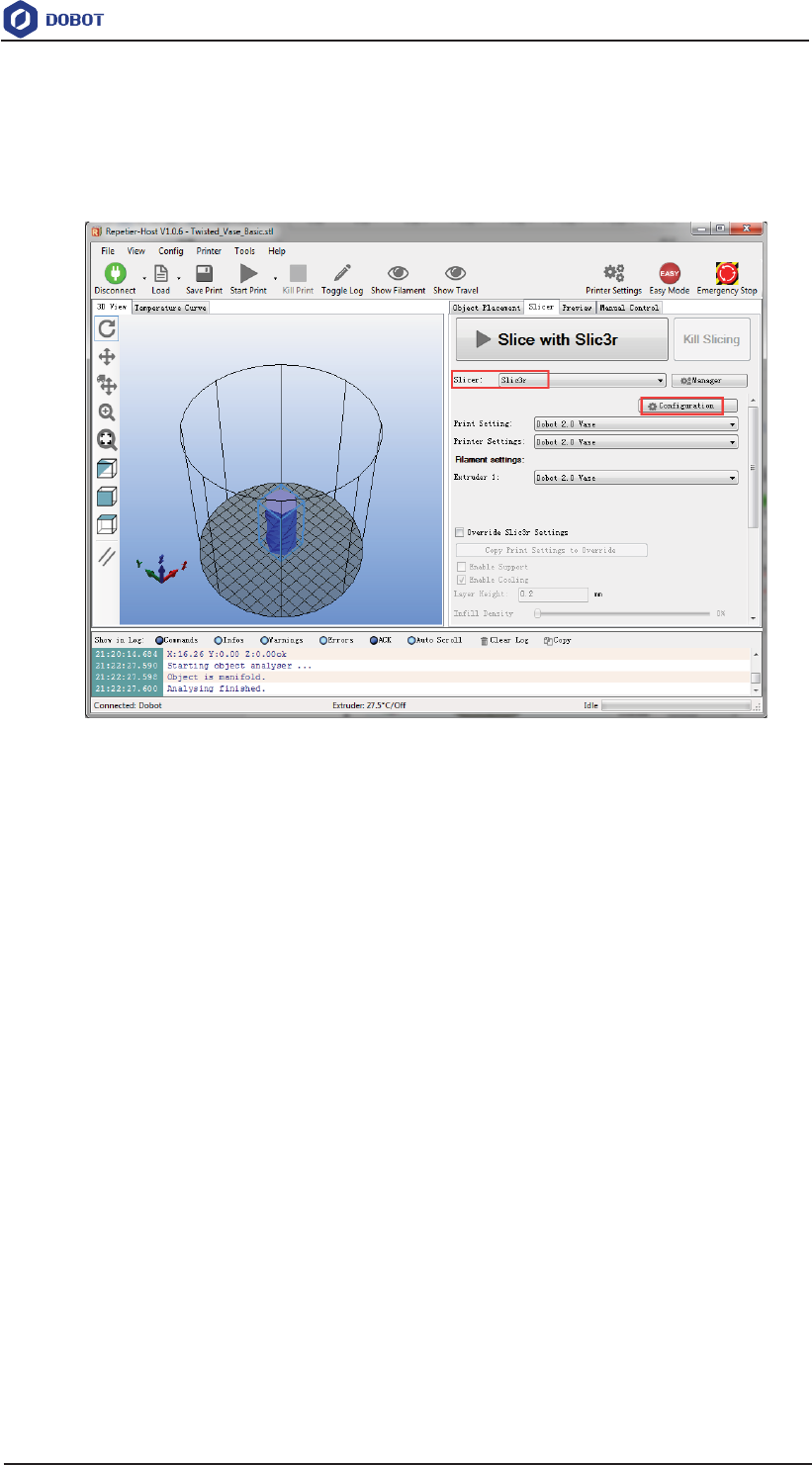Screen dimensions: 812x1465
Task: Click the 'Object is manifold.' log line
Action: pos(216,677)
